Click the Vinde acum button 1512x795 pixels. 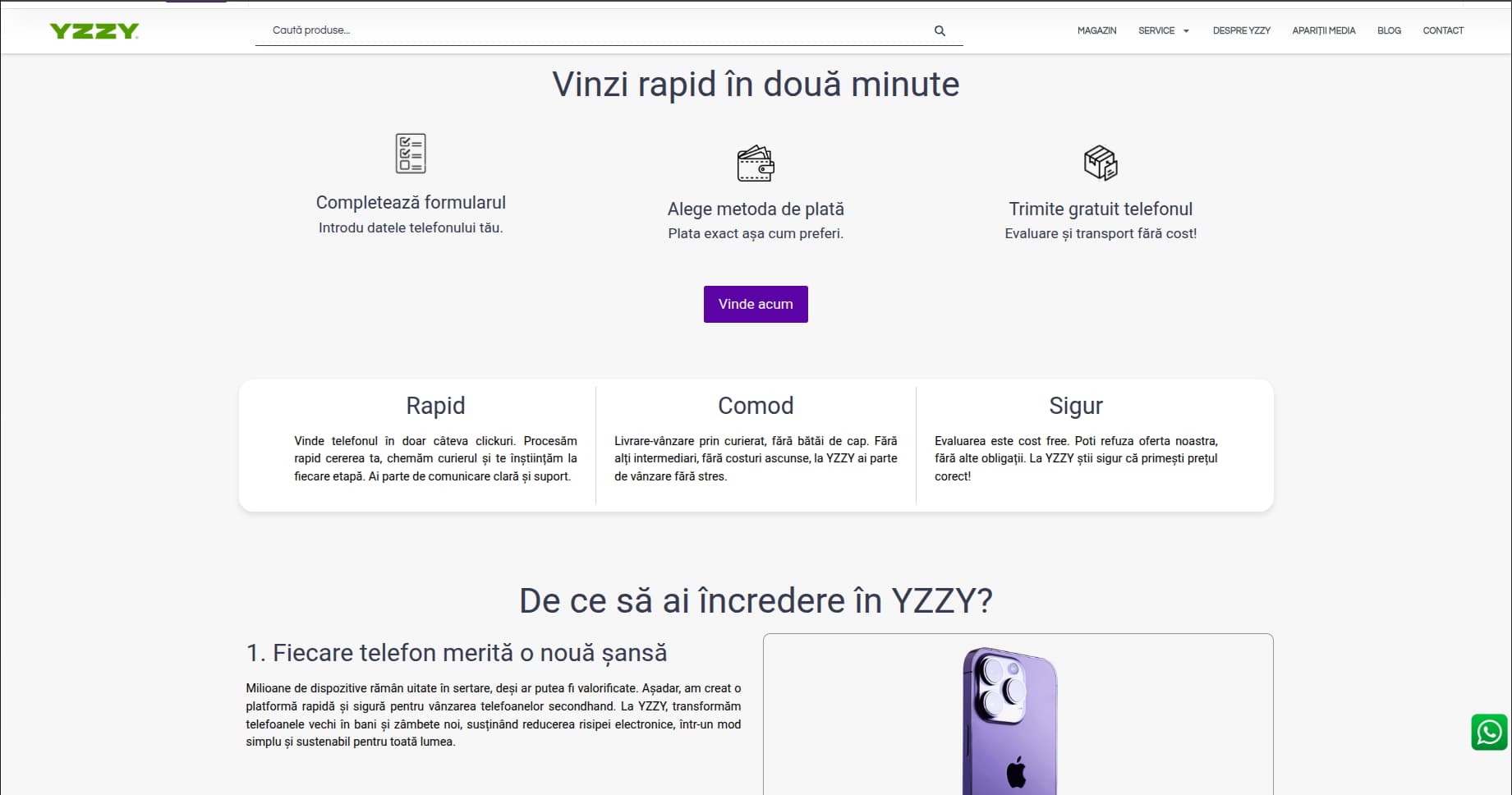pyautogui.click(x=756, y=304)
